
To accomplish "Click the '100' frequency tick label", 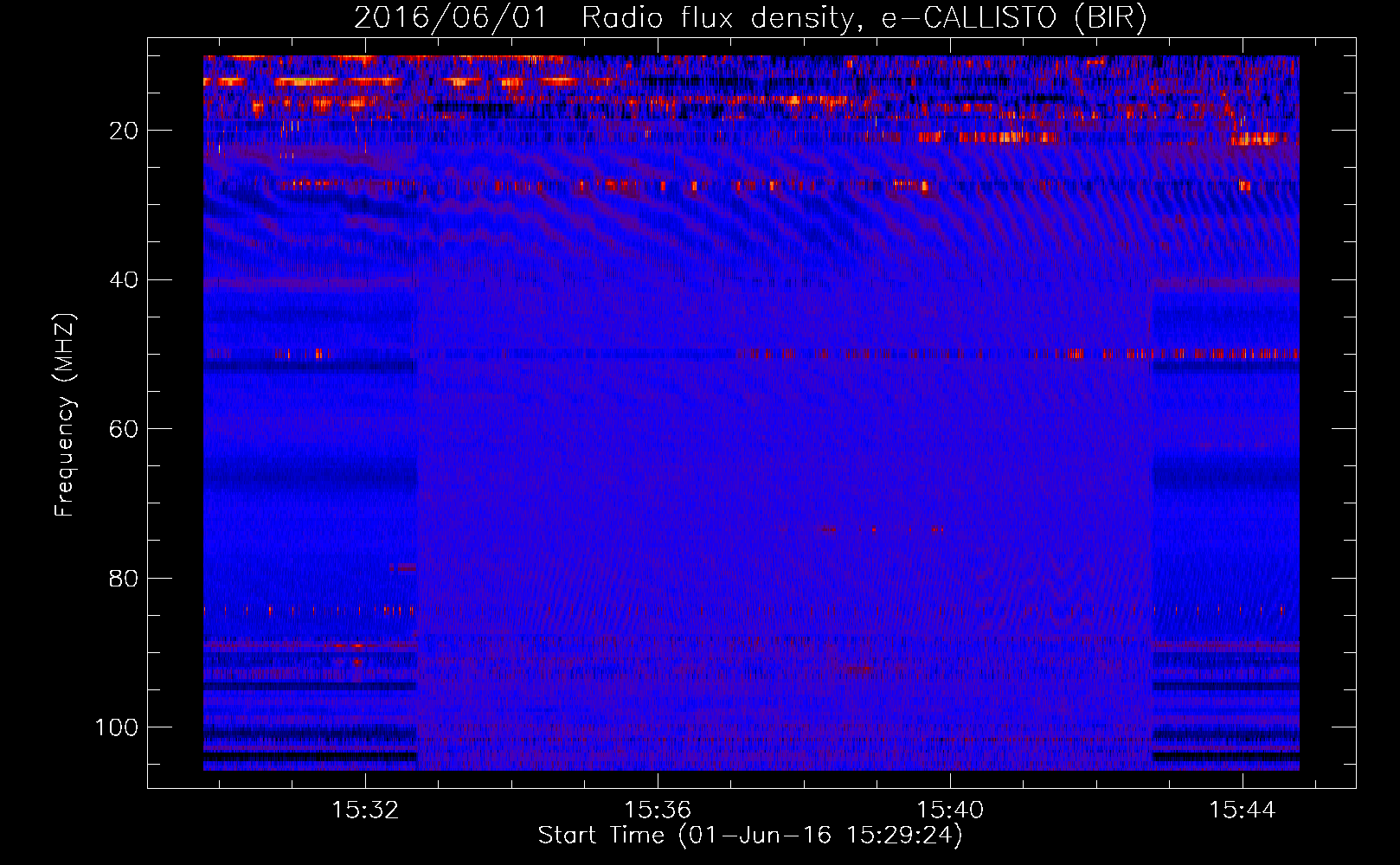I will click(x=117, y=727).
